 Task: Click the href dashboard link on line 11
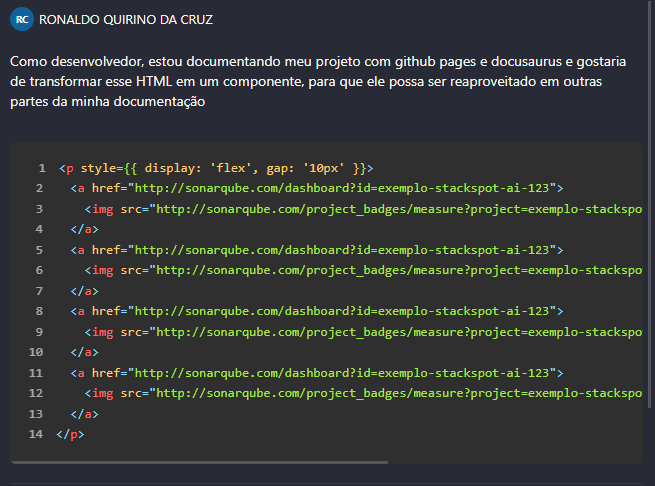coord(317,373)
